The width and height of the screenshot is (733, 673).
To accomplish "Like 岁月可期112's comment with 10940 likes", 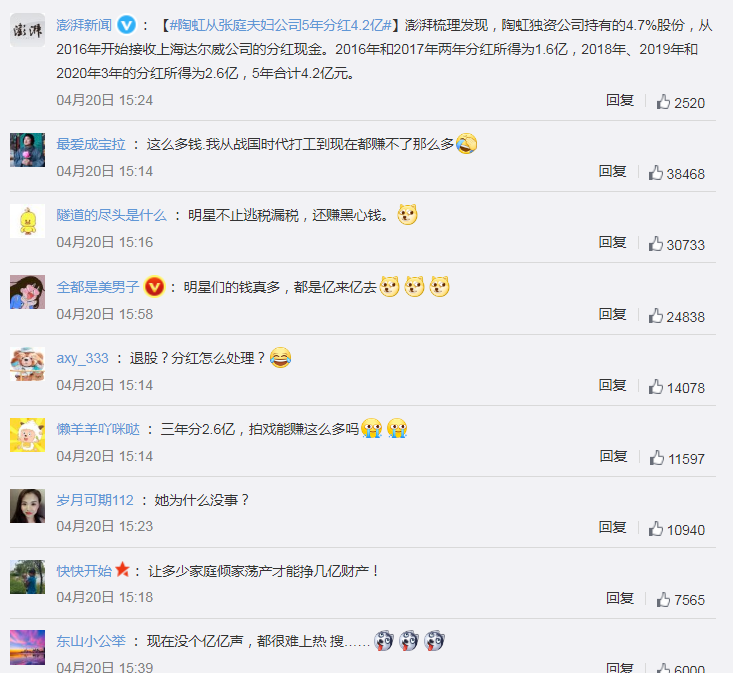I will (x=655, y=529).
